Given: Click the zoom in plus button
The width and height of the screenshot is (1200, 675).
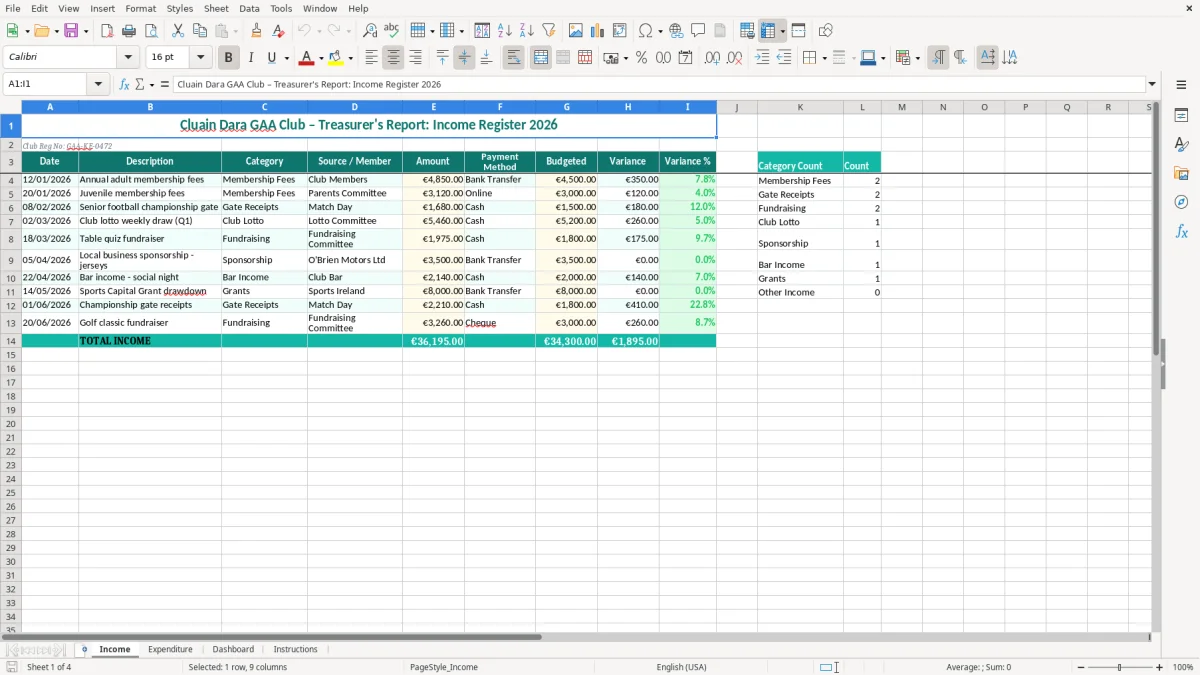Looking at the screenshot, I should (1160, 667).
